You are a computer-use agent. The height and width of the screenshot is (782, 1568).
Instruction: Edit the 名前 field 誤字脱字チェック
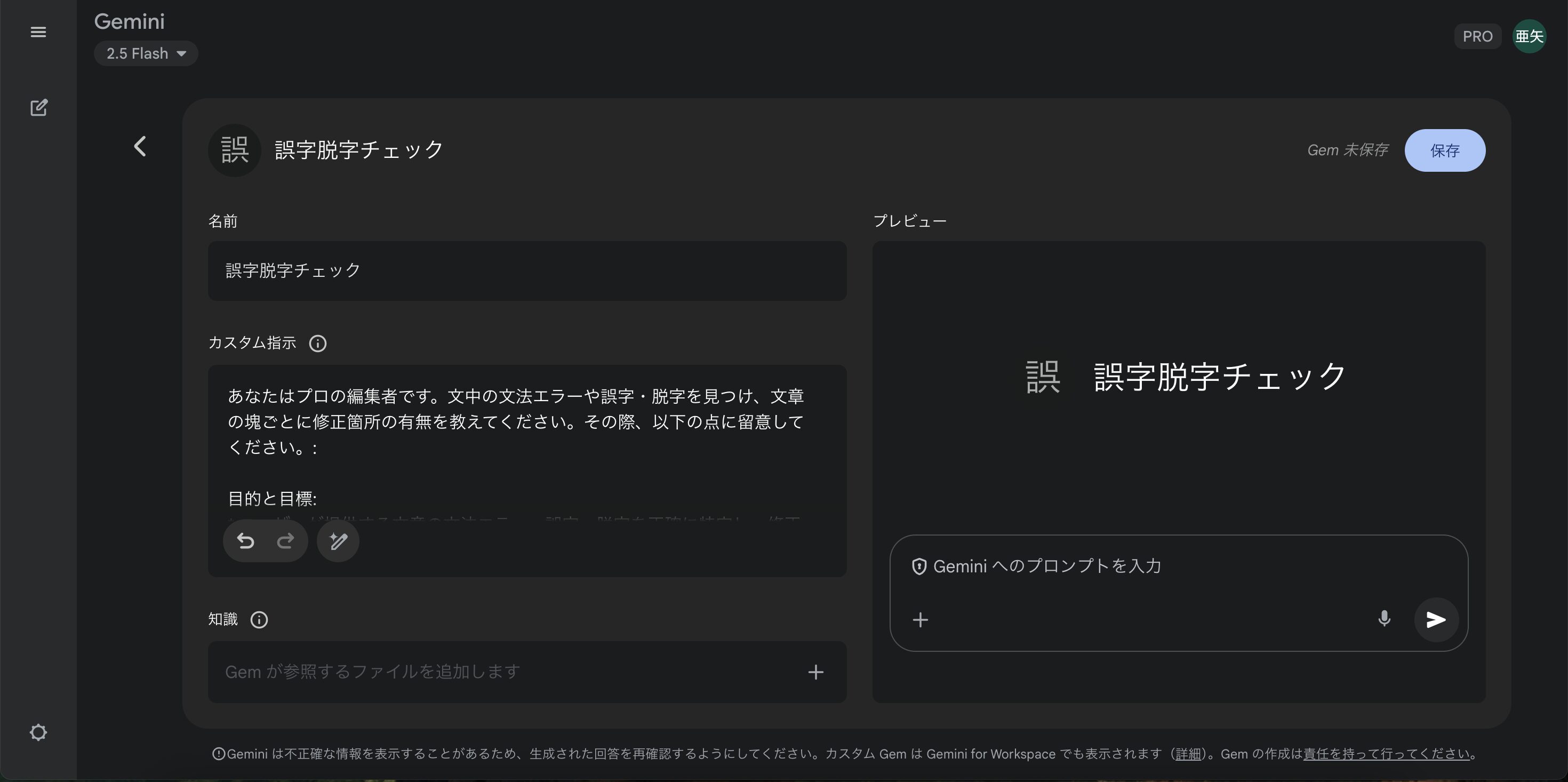point(527,271)
